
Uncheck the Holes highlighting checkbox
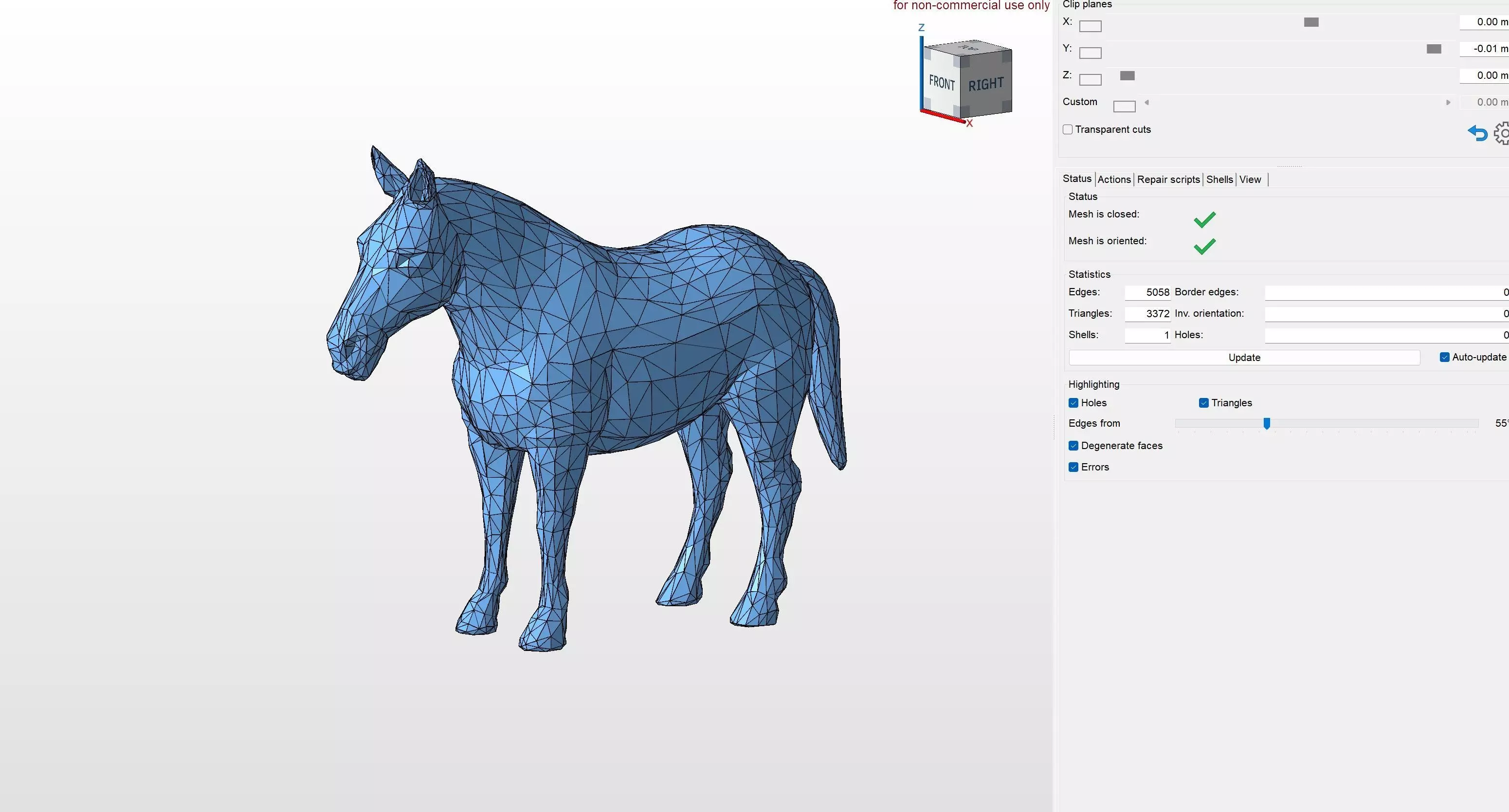(x=1073, y=403)
